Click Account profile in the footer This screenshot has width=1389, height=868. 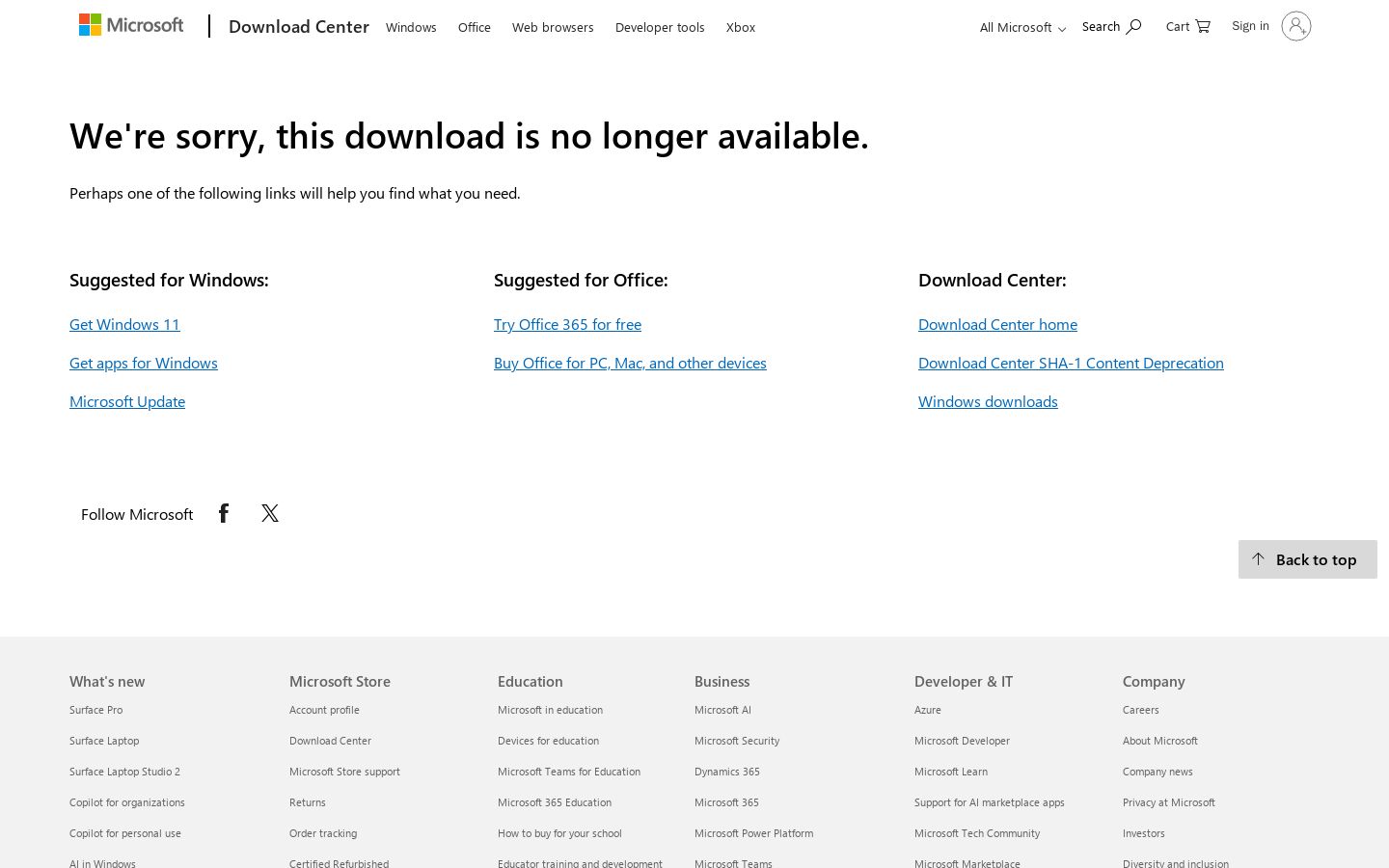324,710
